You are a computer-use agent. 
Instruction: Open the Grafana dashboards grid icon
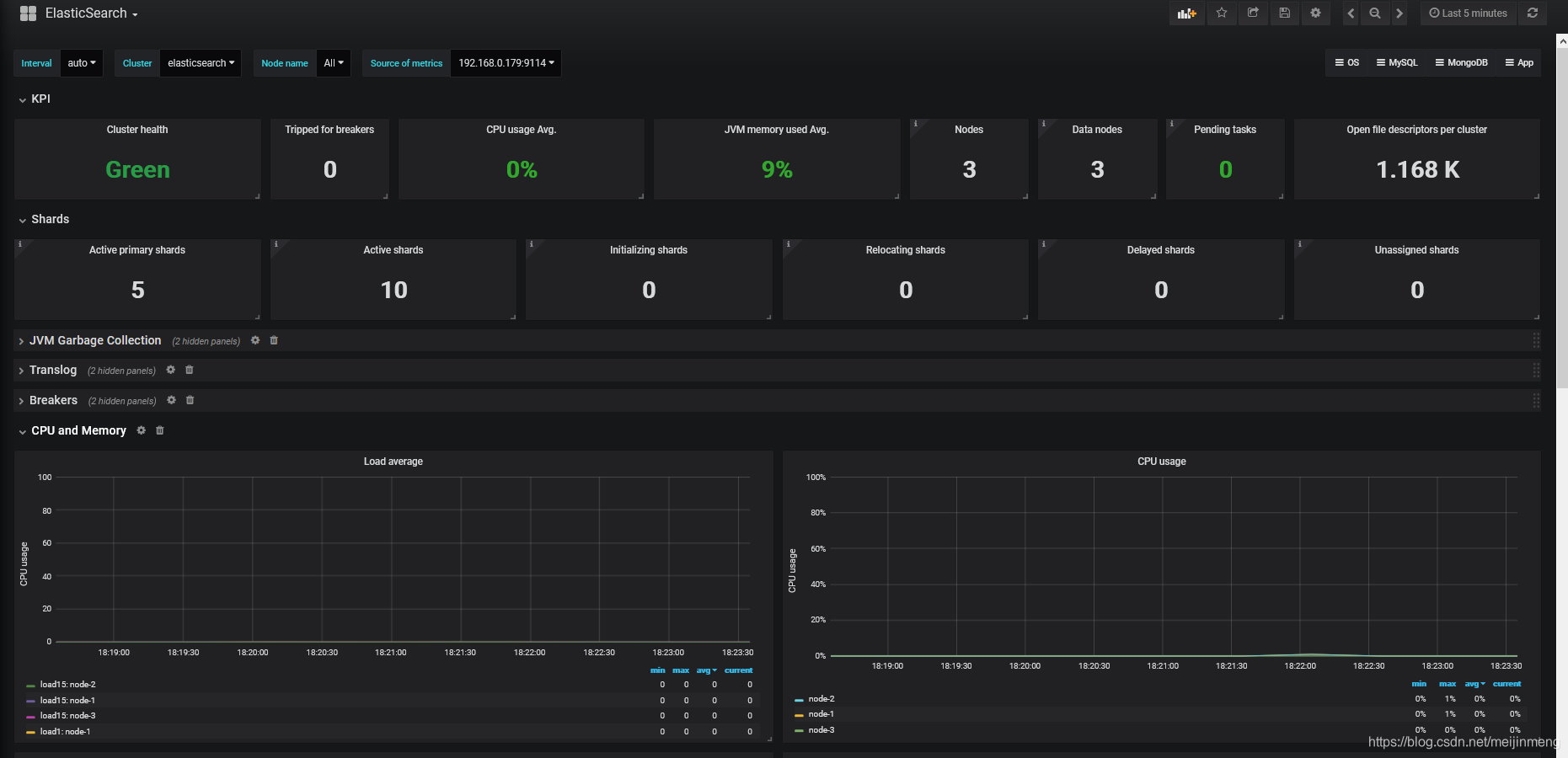[28, 13]
